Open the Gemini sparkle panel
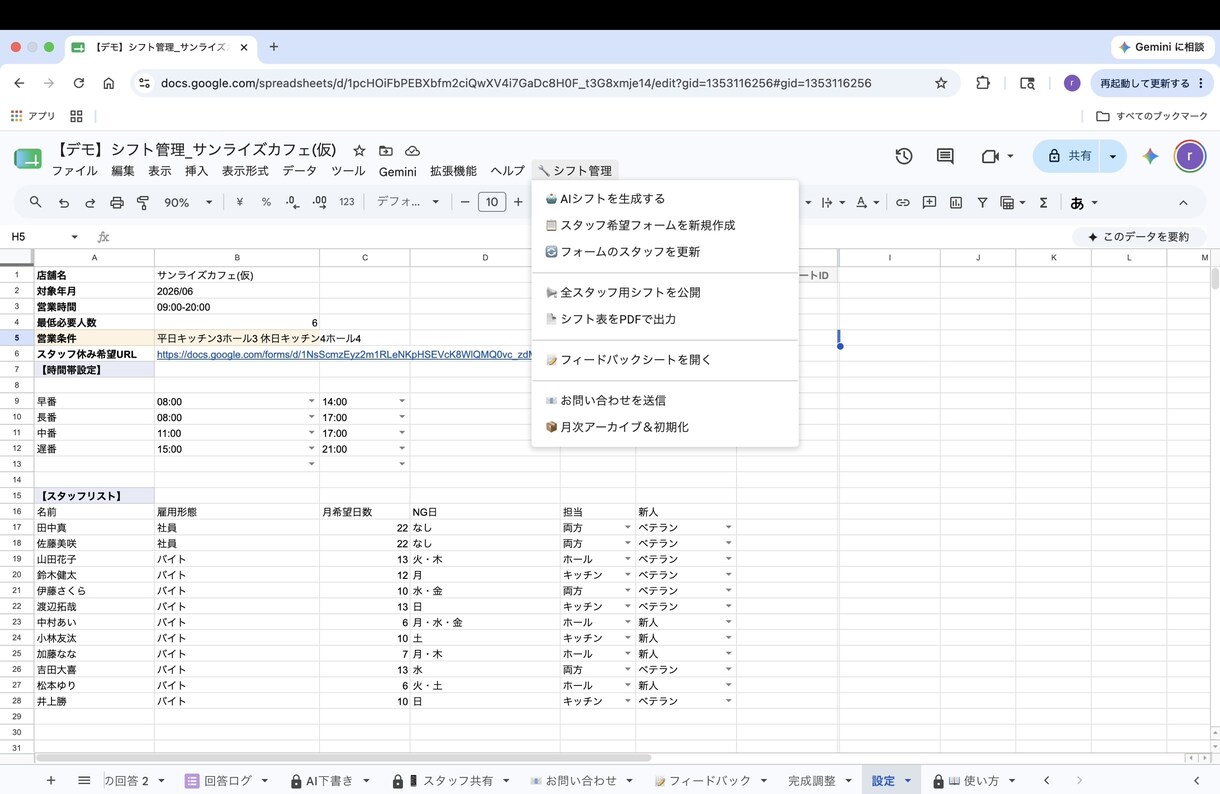Viewport: 1220px width, 794px height. pos(1150,156)
